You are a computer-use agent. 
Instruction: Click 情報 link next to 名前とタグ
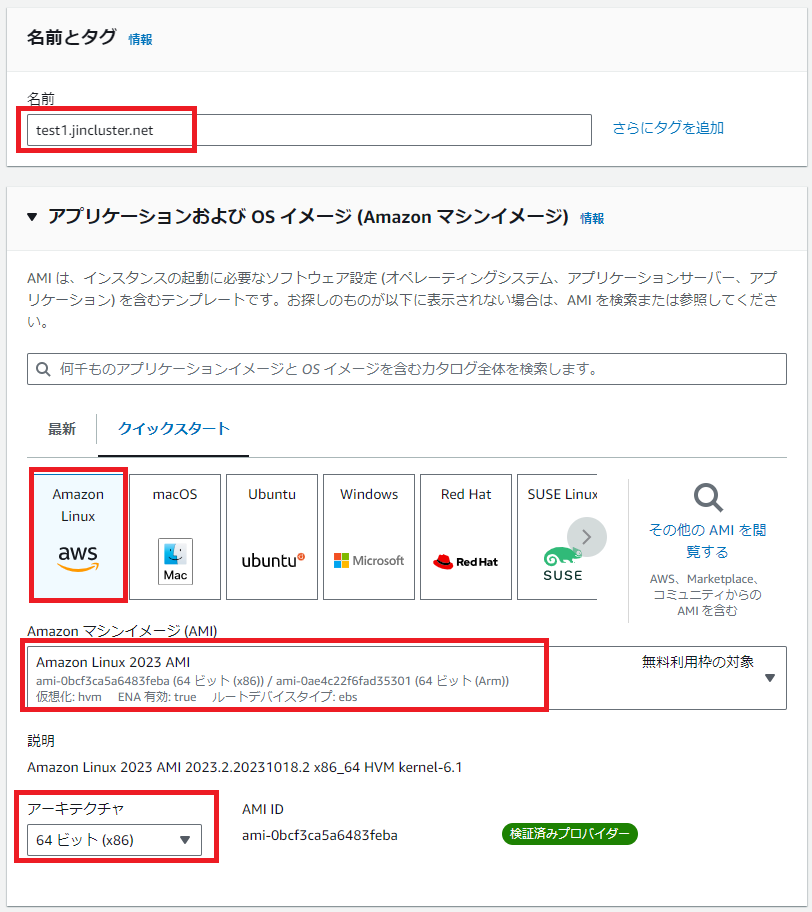140,39
